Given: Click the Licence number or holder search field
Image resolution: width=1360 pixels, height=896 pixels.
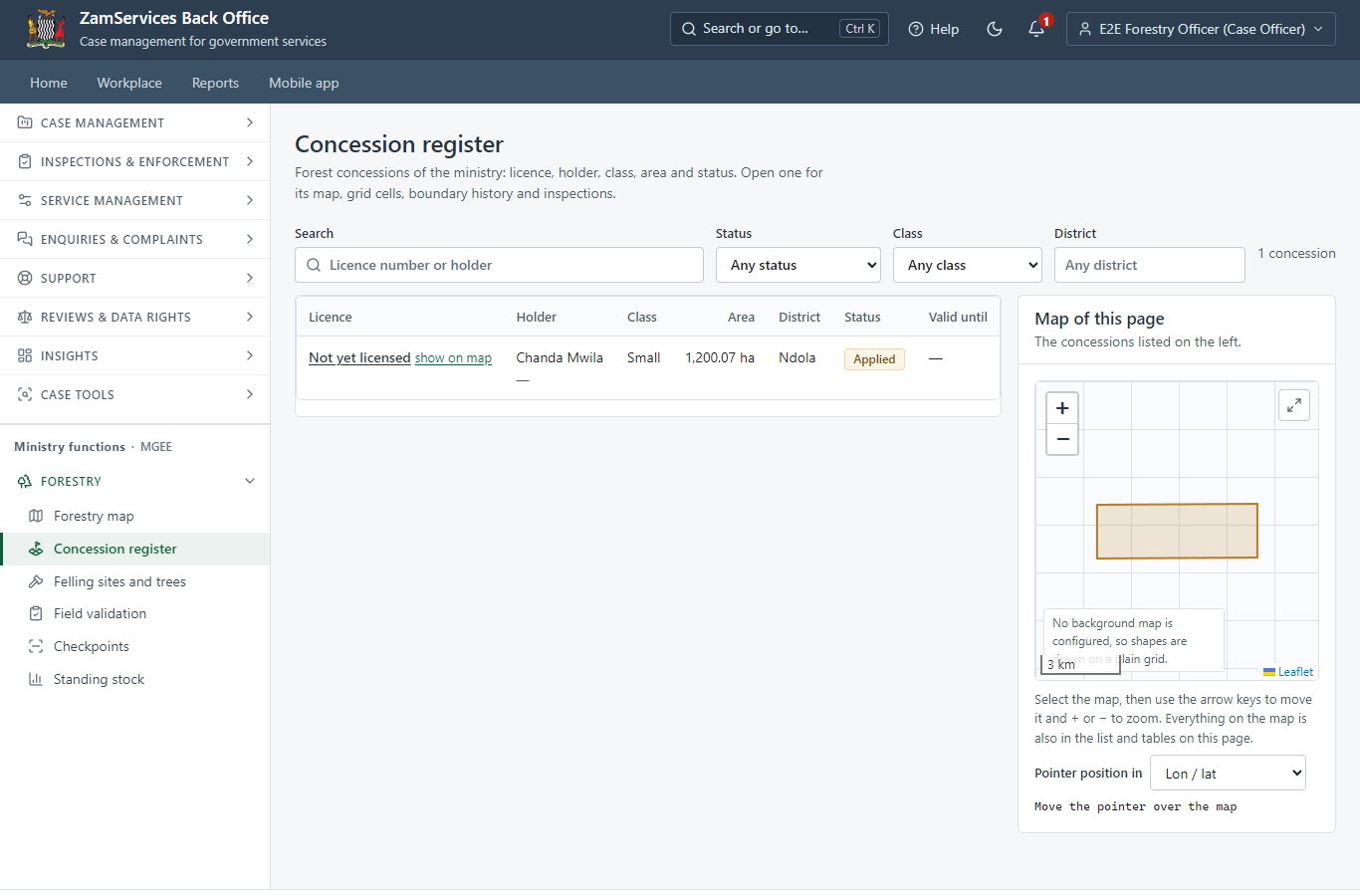Looking at the screenshot, I should [499, 265].
